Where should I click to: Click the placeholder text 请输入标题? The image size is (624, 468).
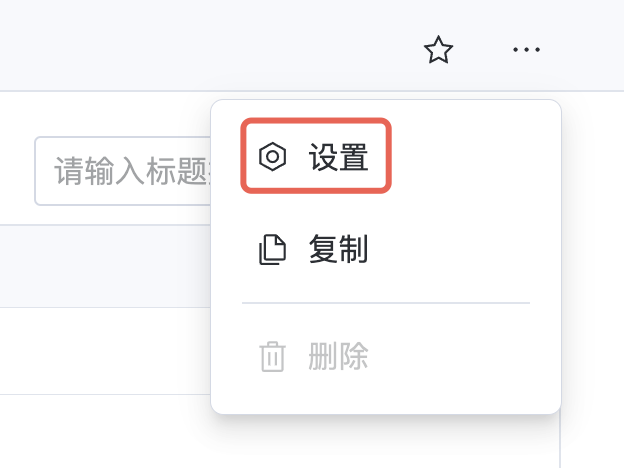[131, 171]
